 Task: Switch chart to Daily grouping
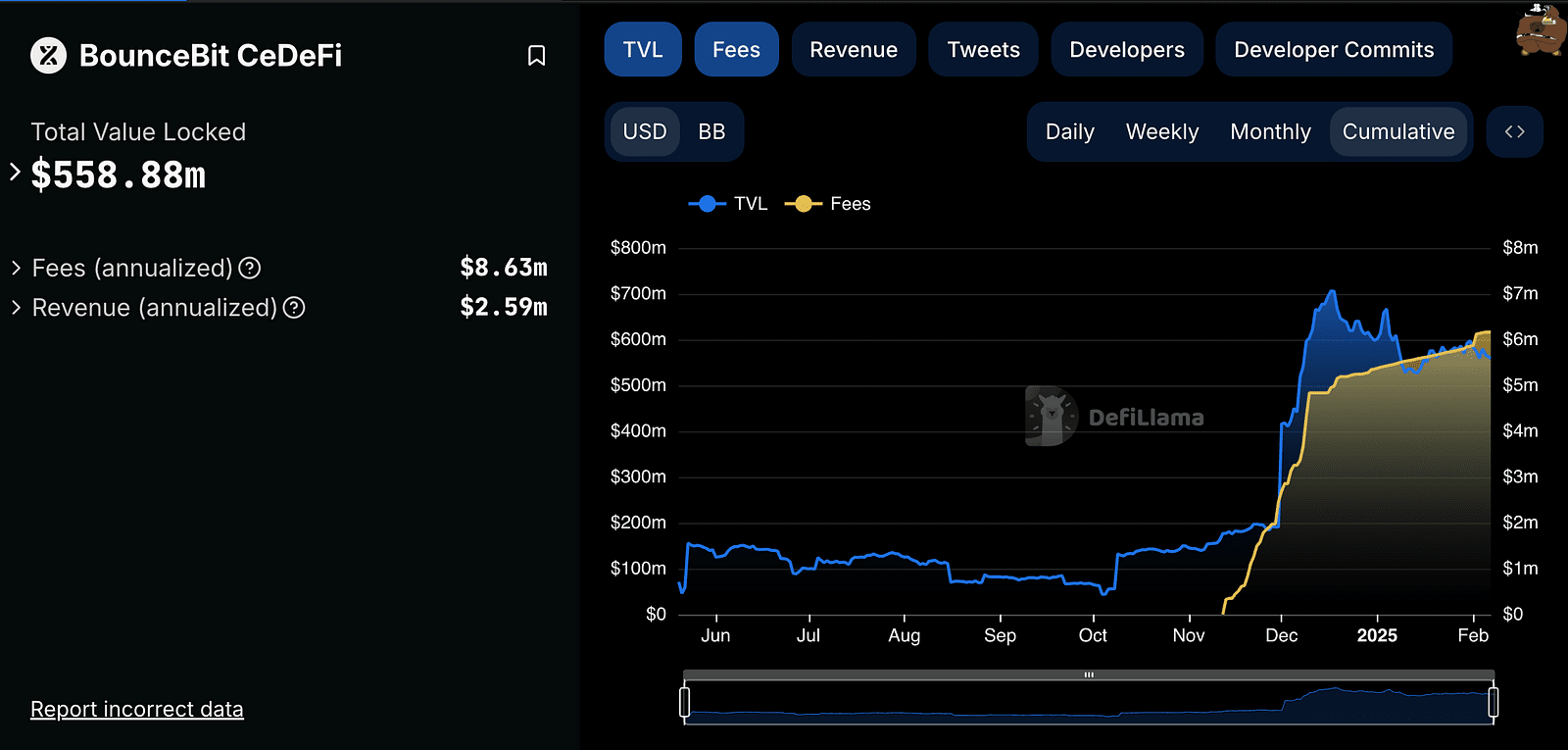(1070, 131)
